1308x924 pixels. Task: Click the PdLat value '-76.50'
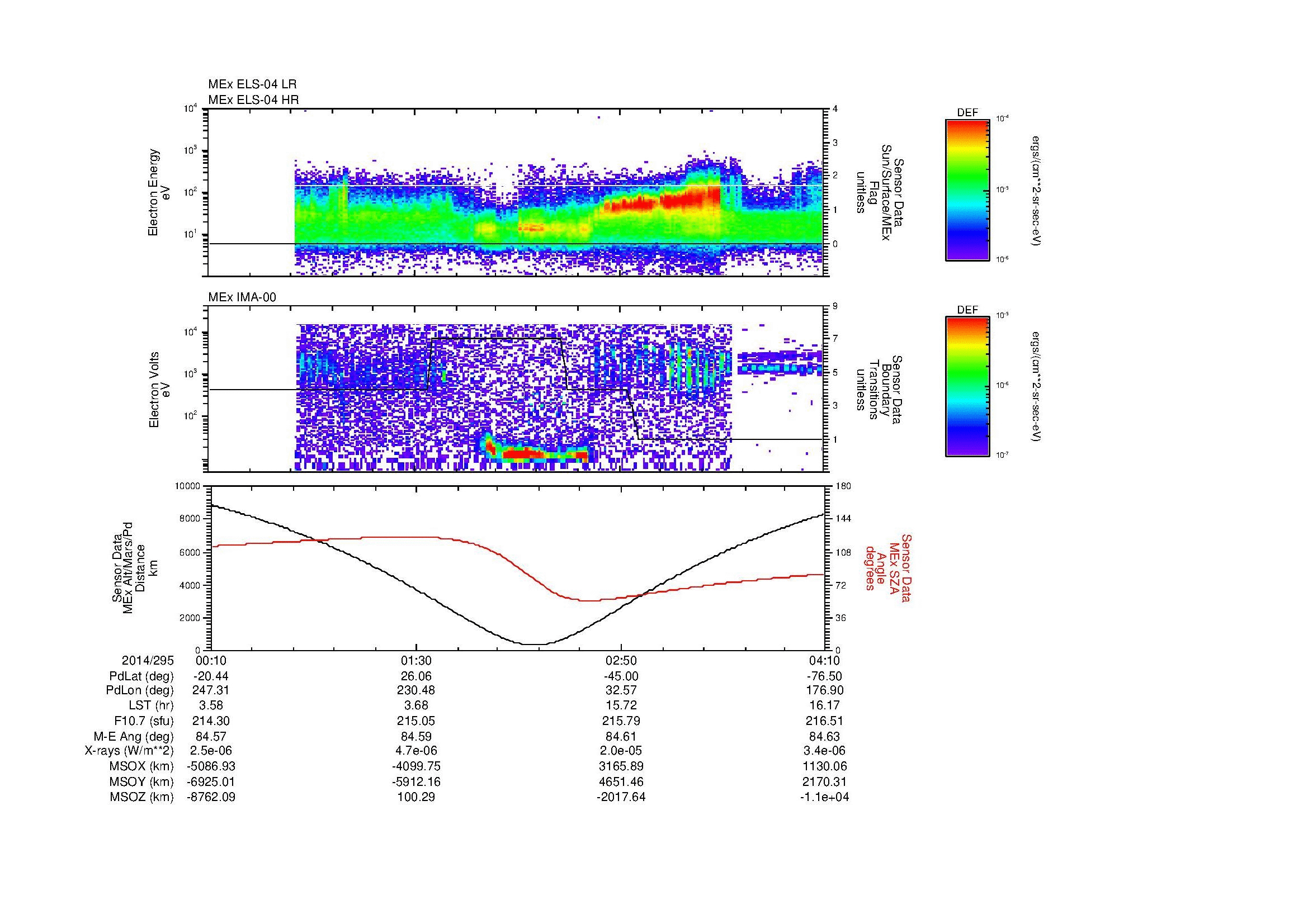click(824, 676)
